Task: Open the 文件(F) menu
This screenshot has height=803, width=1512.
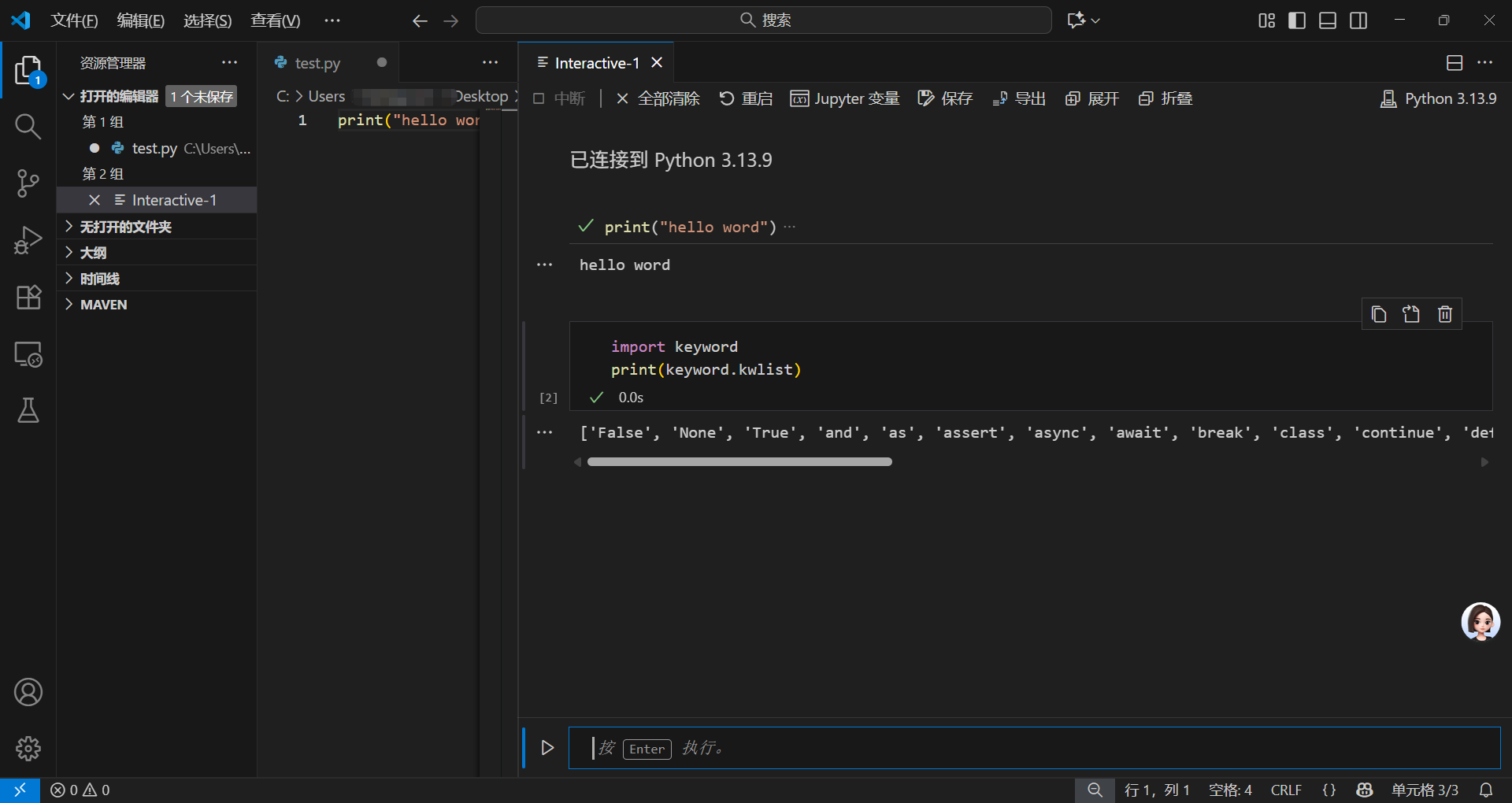Action: point(74,20)
